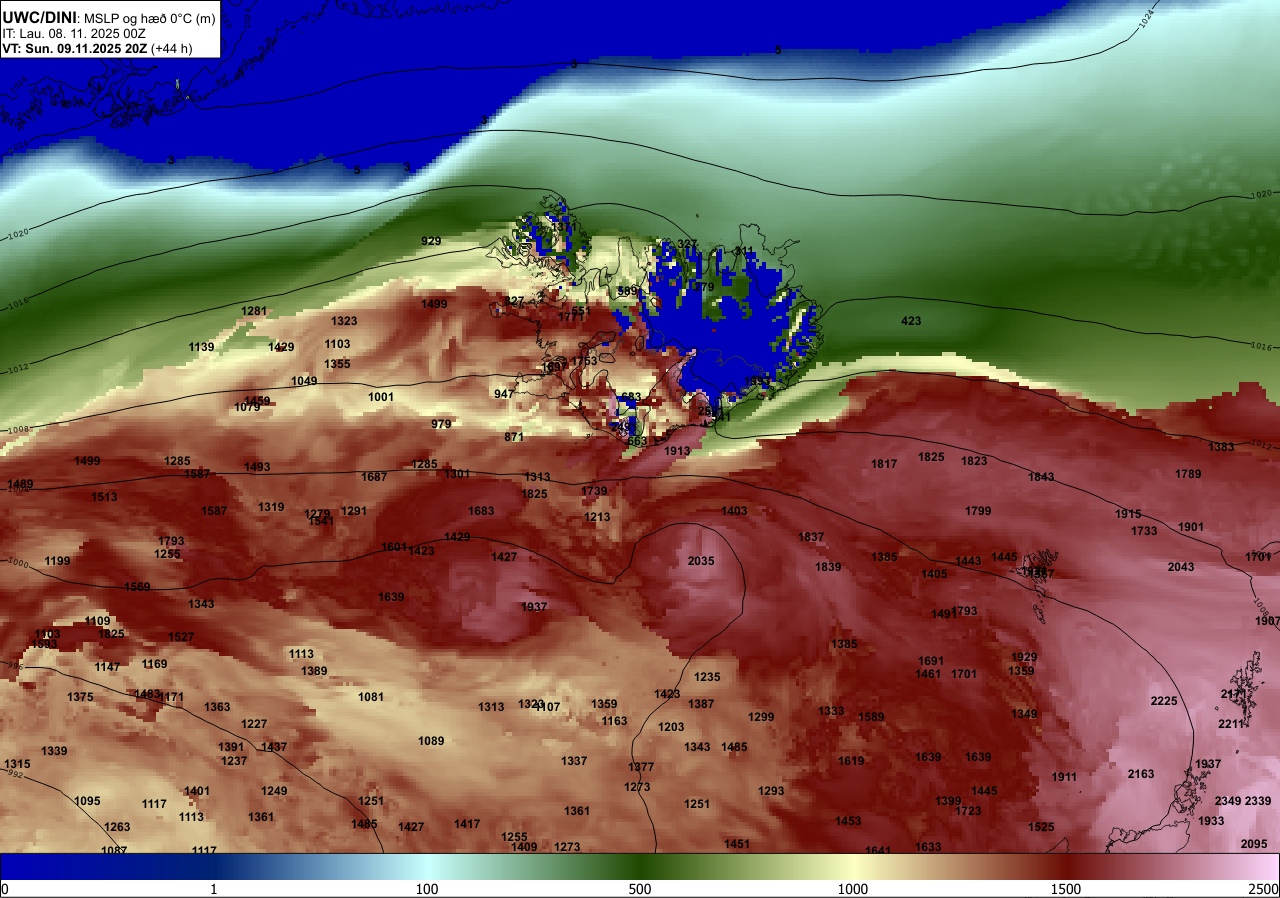The width and height of the screenshot is (1280, 898).
Task: Click the map value '423'
Action: click(x=911, y=321)
